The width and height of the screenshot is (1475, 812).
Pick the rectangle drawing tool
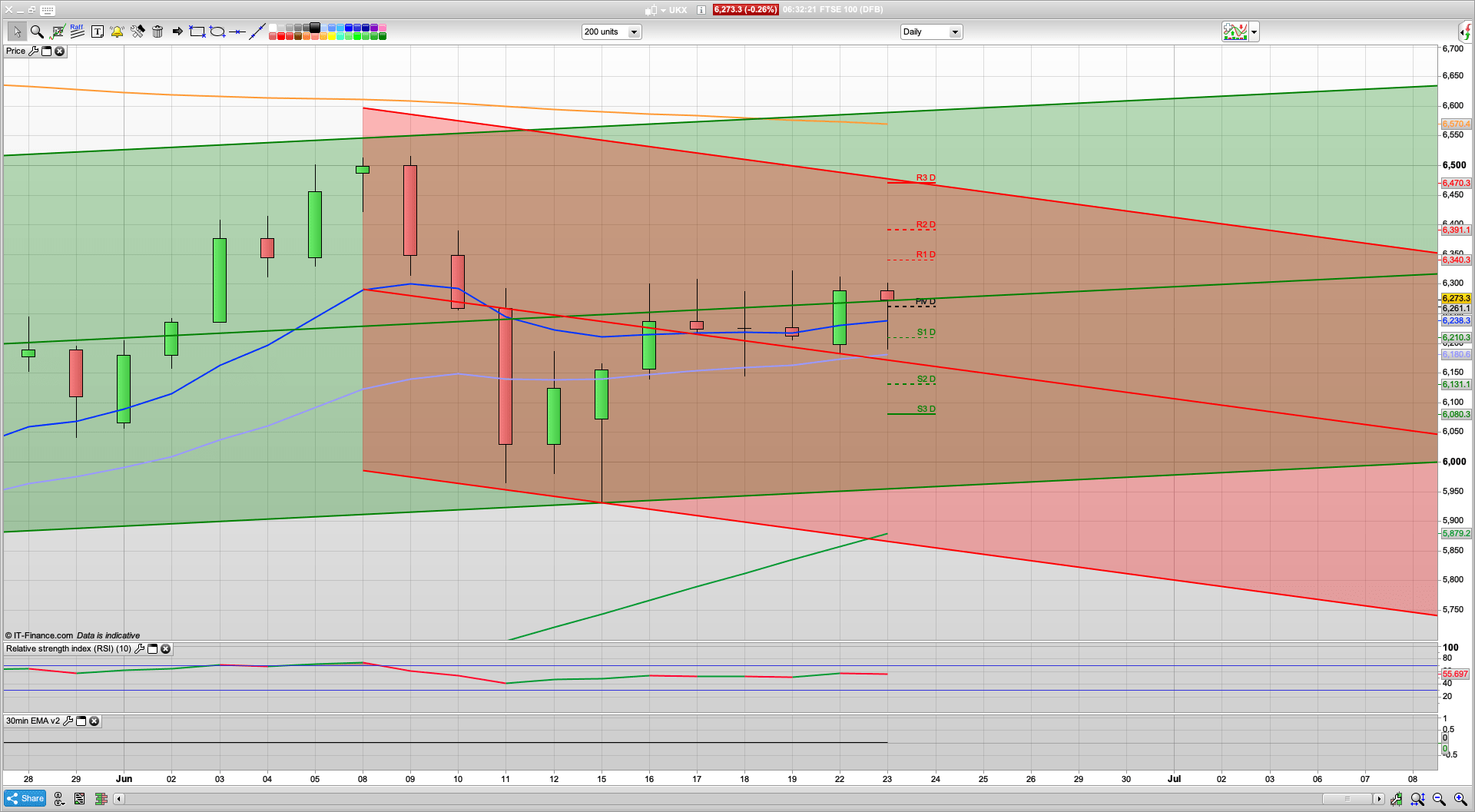(x=197, y=31)
